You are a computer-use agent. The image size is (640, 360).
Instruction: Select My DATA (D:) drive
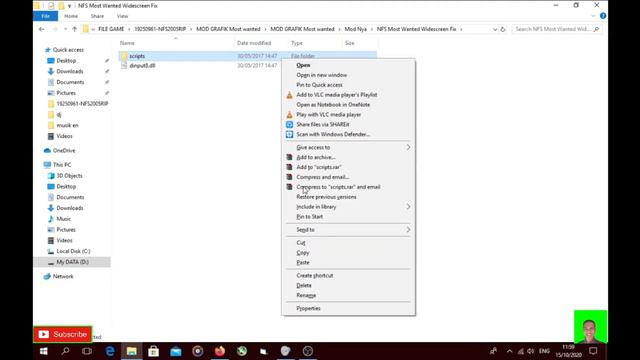[72, 262]
